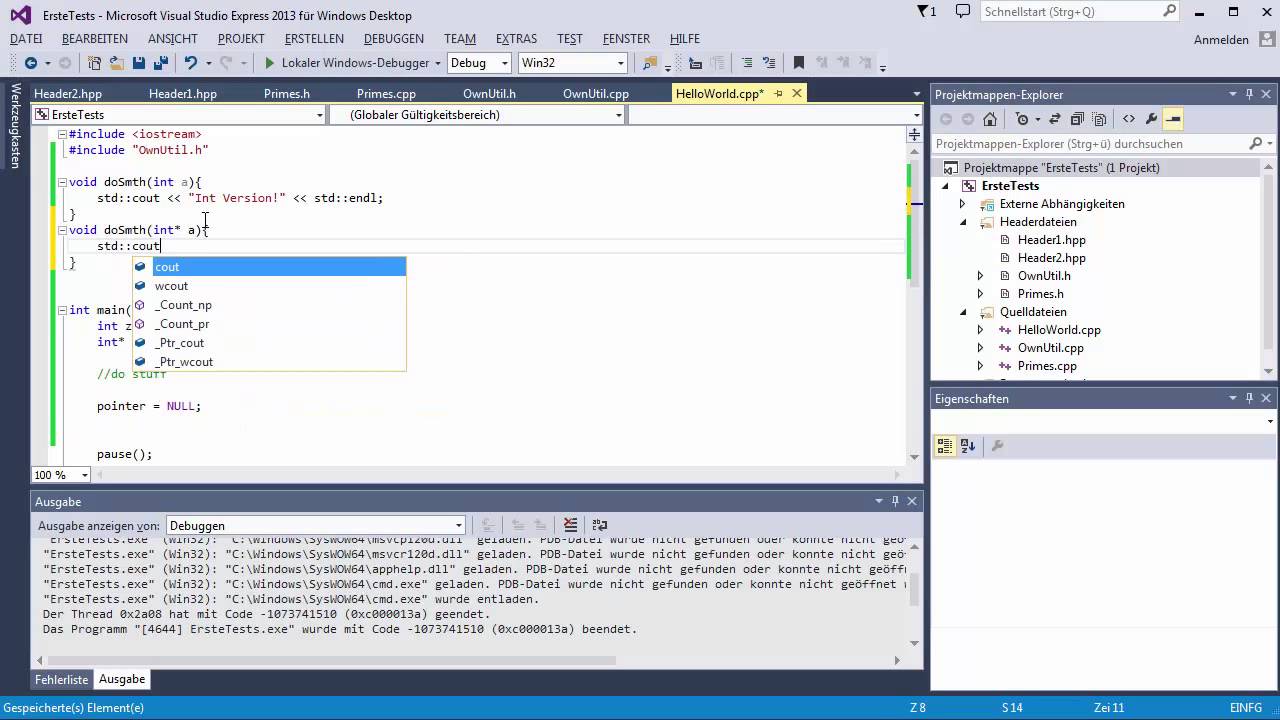Show all files icon in Projektmappen-Explorer
1280x720 pixels.
(x=1097, y=119)
